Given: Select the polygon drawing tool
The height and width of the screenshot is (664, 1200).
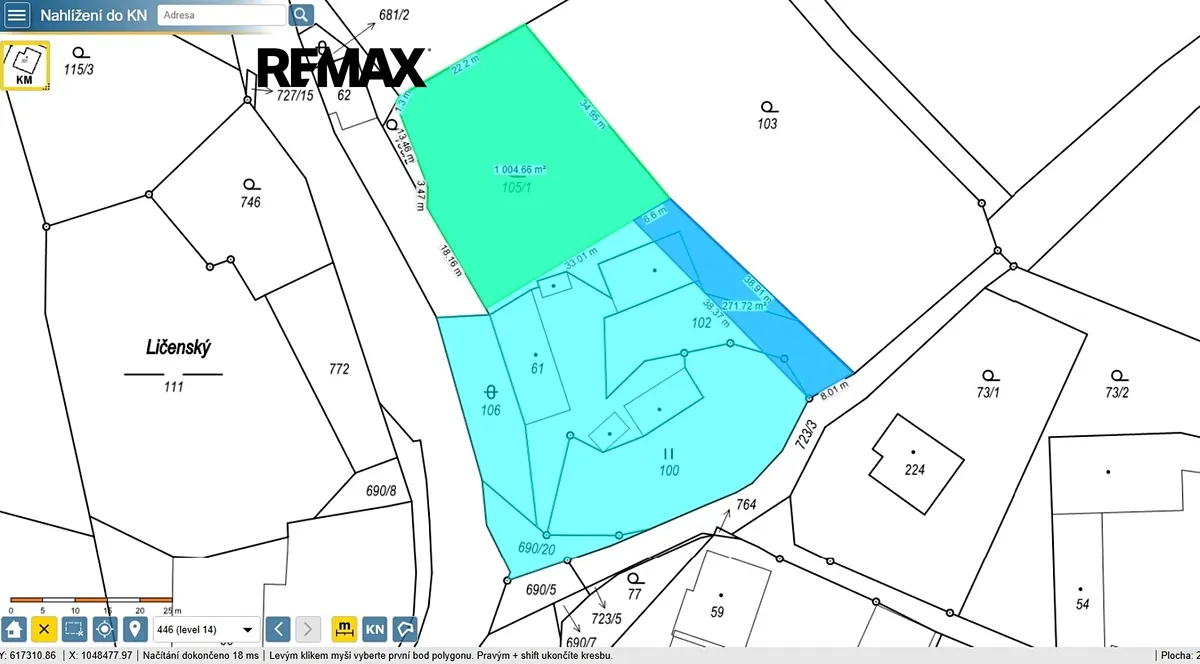Looking at the screenshot, I should (404, 629).
